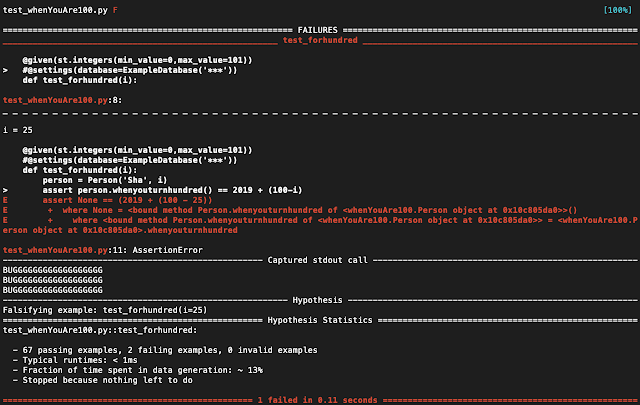
Task: Click the 'Captured stdout call' section header
Action: (x=318, y=259)
